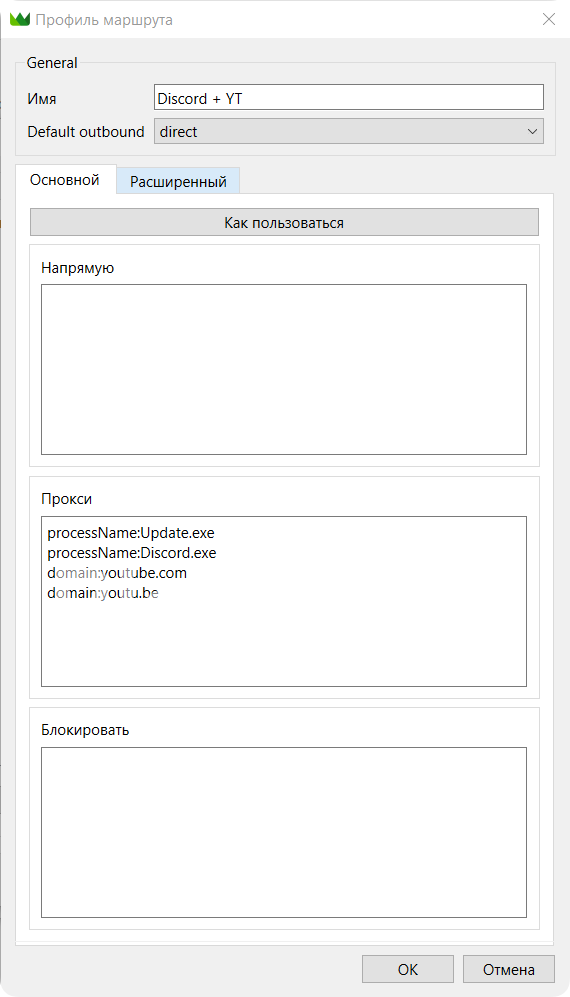This screenshot has width=570, height=997.
Task: Click the General group heading
Action: pos(52,63)
